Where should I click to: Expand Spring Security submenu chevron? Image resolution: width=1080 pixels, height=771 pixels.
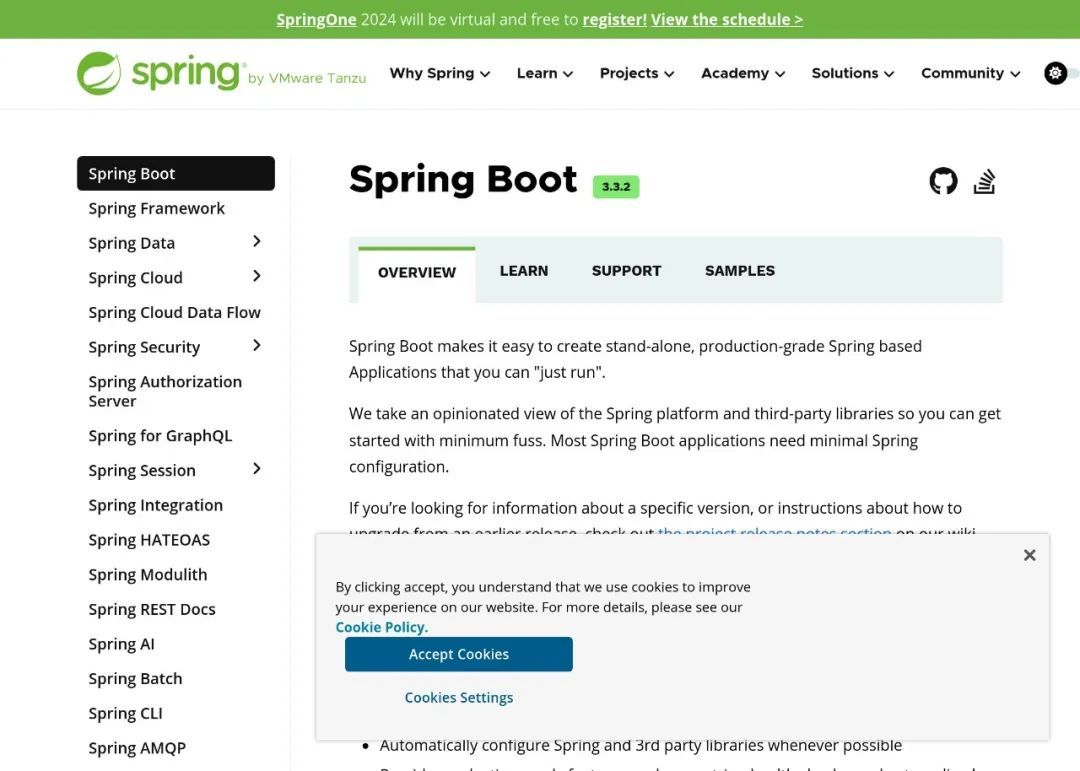coord(257,345)
